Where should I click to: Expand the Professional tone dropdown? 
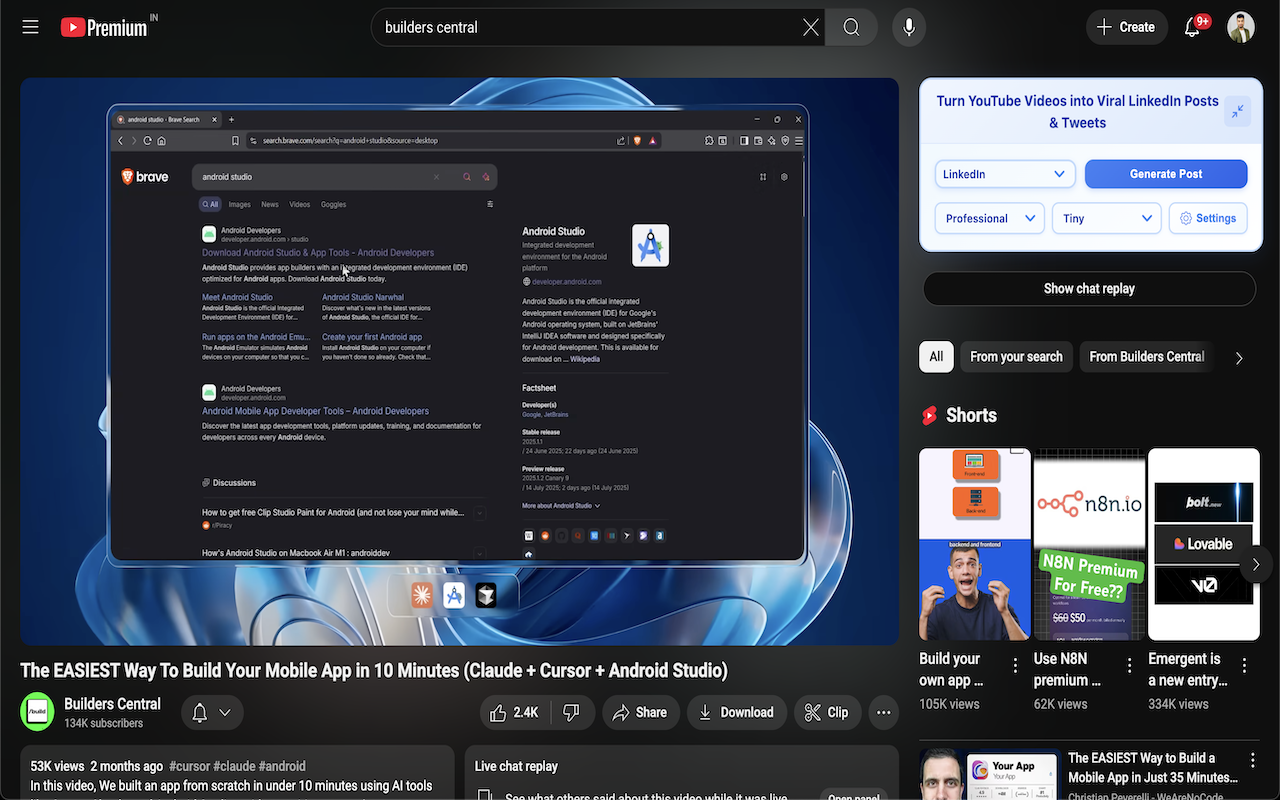pos(989,218)
